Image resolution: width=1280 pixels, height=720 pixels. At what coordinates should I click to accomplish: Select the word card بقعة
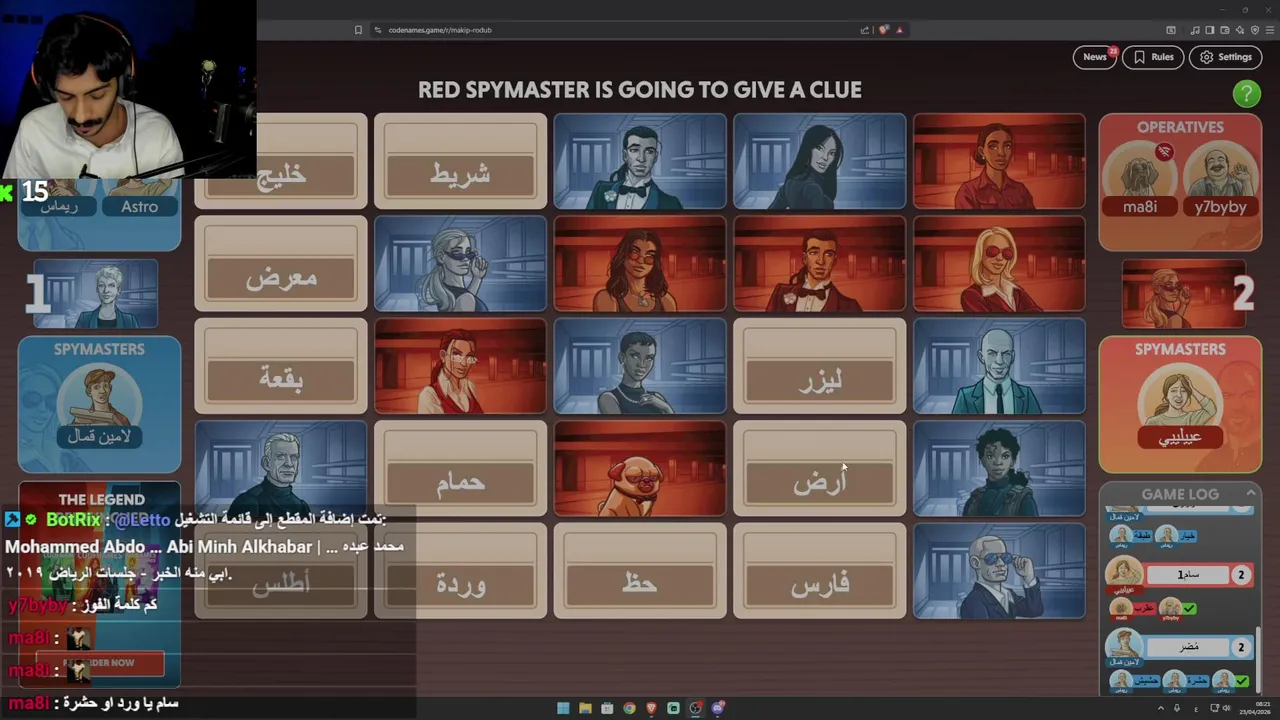[281, 366]
